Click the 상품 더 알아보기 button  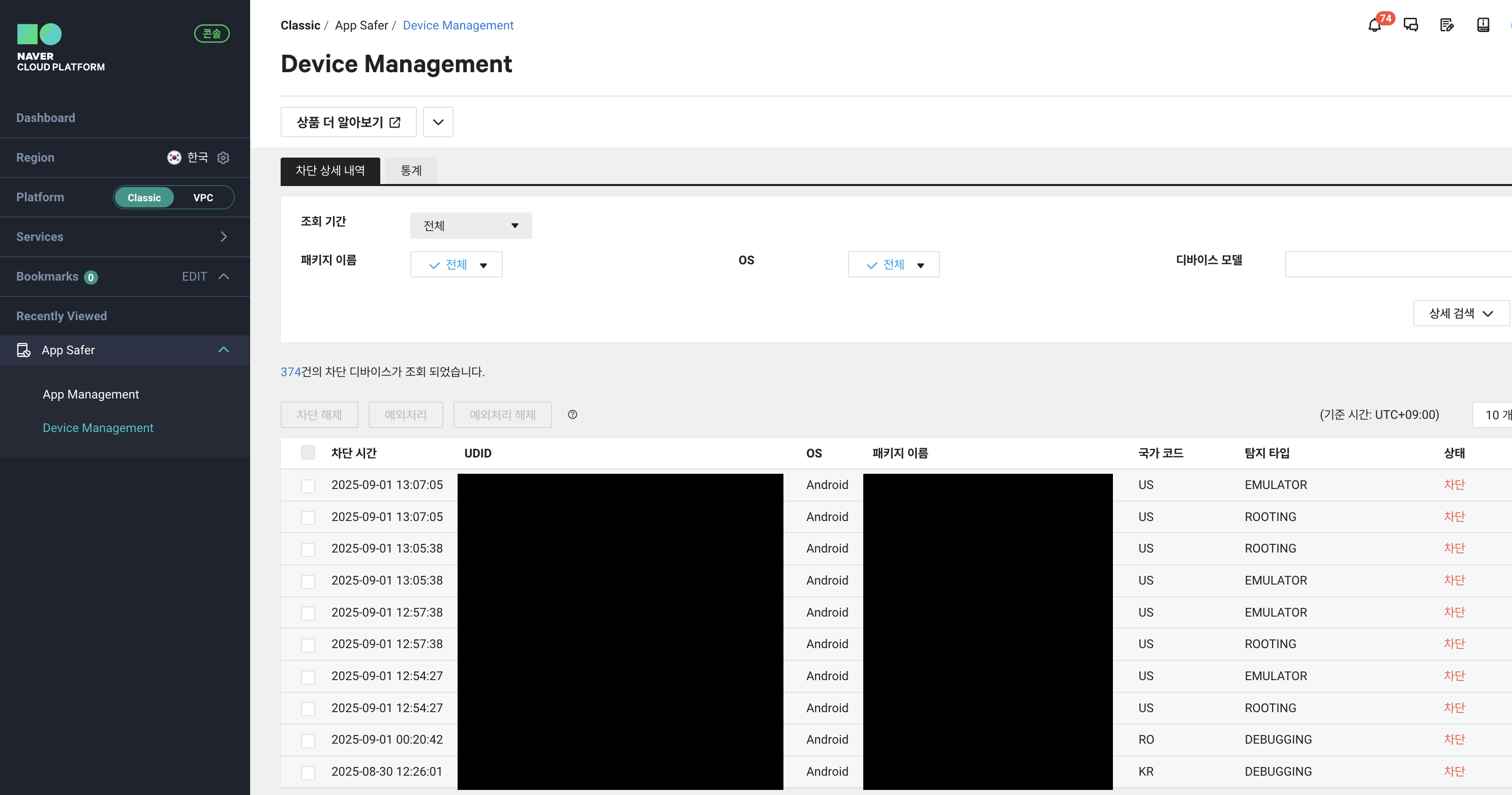click(x=348, y=122)
